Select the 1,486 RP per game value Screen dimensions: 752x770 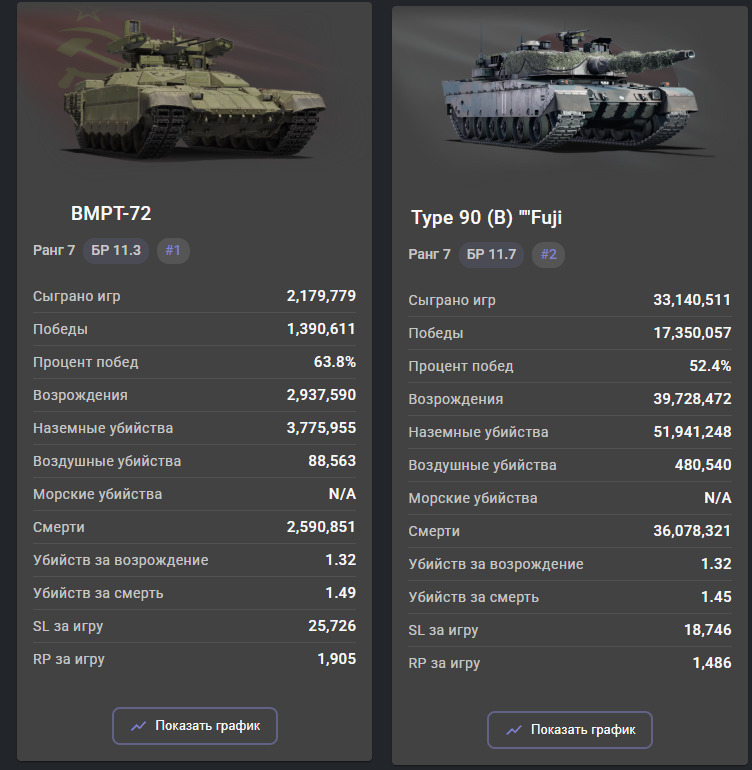click(x=711, y=663)
